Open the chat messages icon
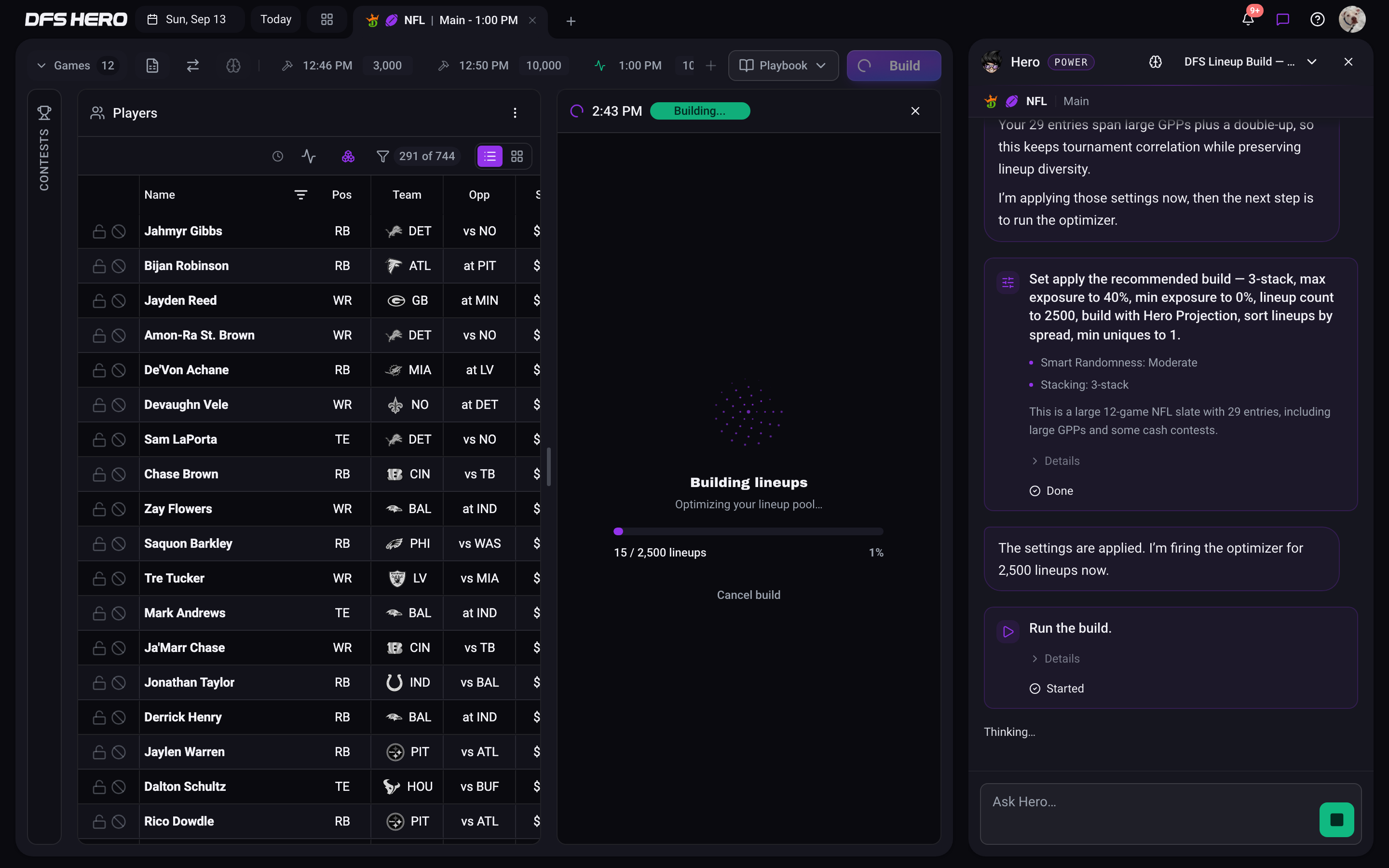This screenshot has height=868, width=1389. (1282, 19)
